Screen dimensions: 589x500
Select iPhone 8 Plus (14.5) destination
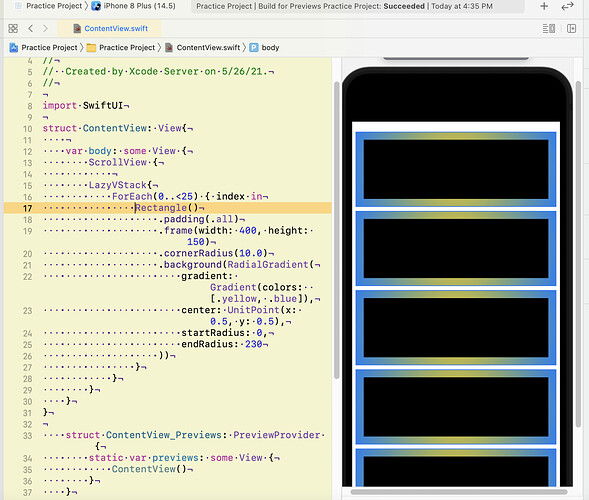pos(139,6)
